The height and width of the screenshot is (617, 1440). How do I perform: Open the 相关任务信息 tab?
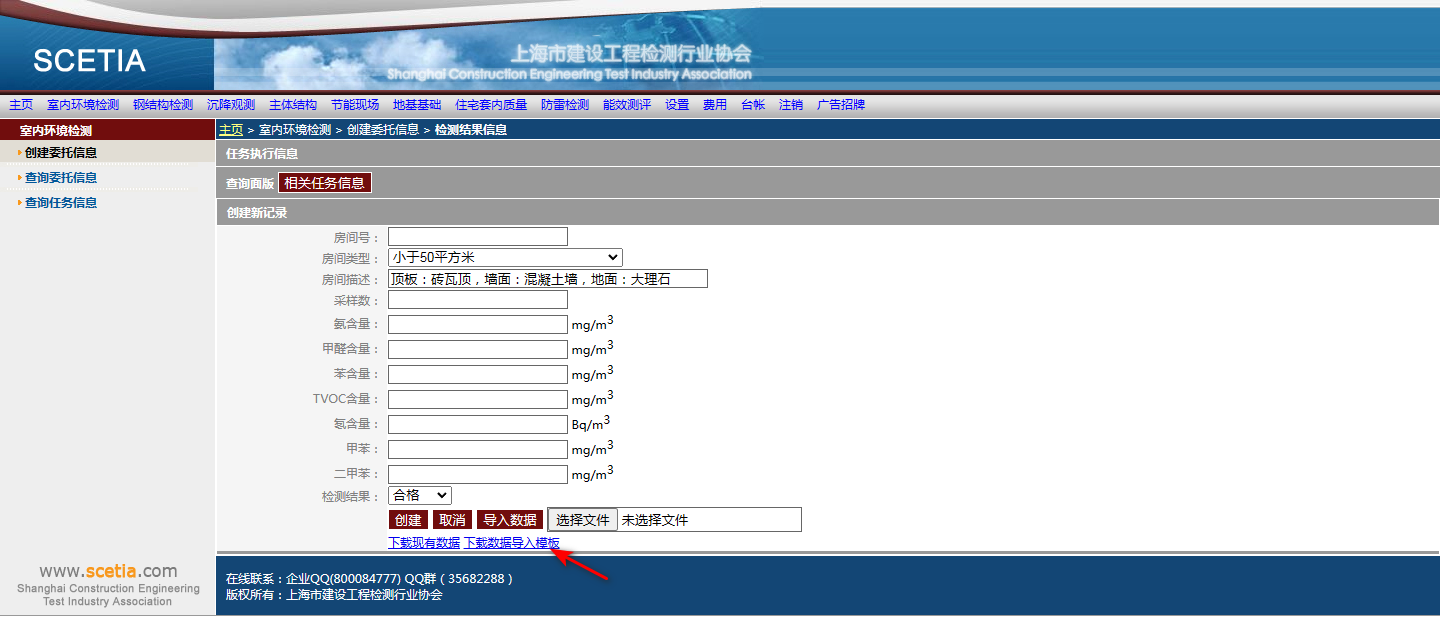click(324, 183)
